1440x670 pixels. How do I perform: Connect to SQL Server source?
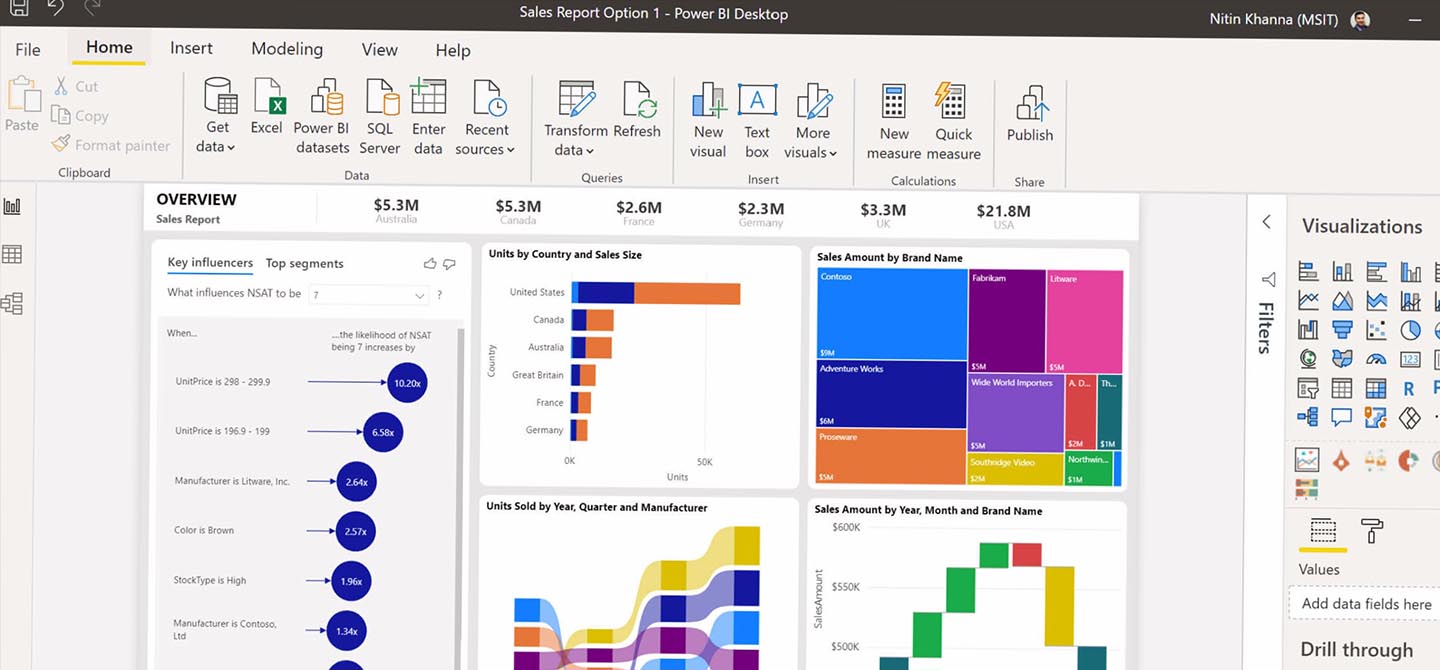(x=380, y=116)
